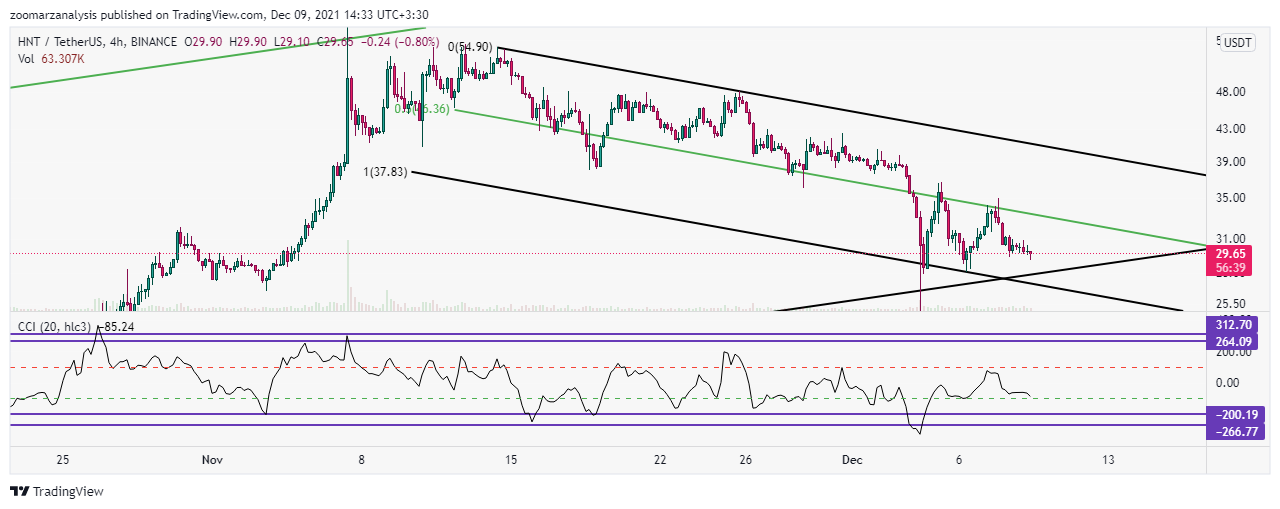The height and width of the screenshot is (509, 1280).
Task: Click the CCI axis value 0.00
Action: pos(1228,382)
